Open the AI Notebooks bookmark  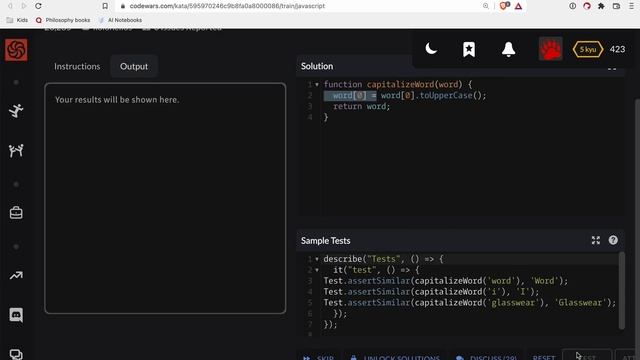pyautogui.click(x=120, y=20)
